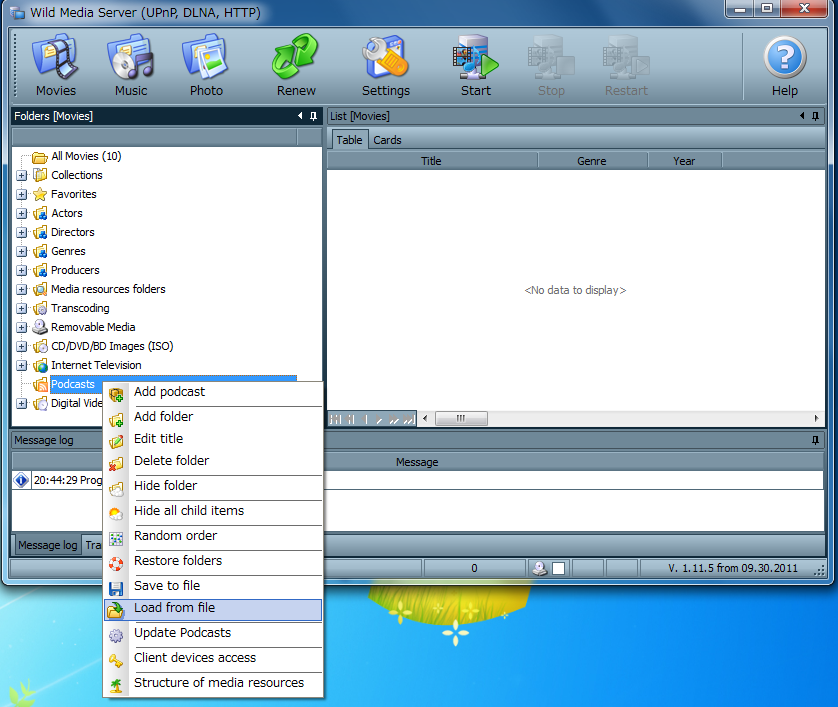Choose Hide all child items menu entry
The image size is (838, 707).
(213, 510)
